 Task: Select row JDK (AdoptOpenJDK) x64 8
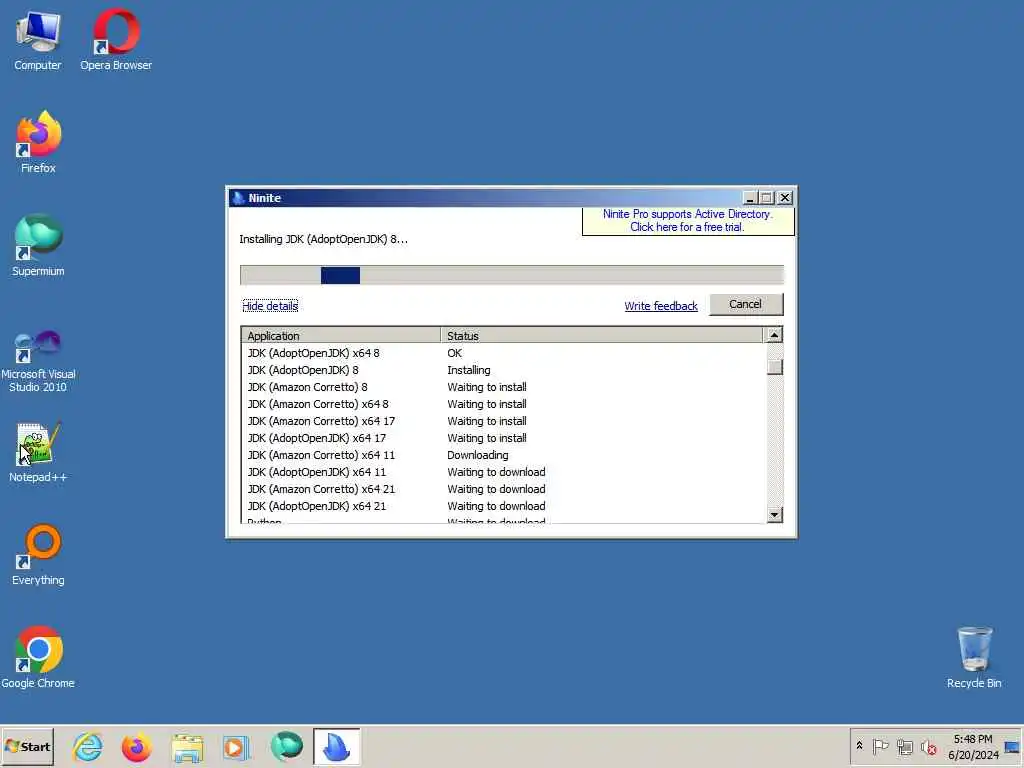(503, 353)
